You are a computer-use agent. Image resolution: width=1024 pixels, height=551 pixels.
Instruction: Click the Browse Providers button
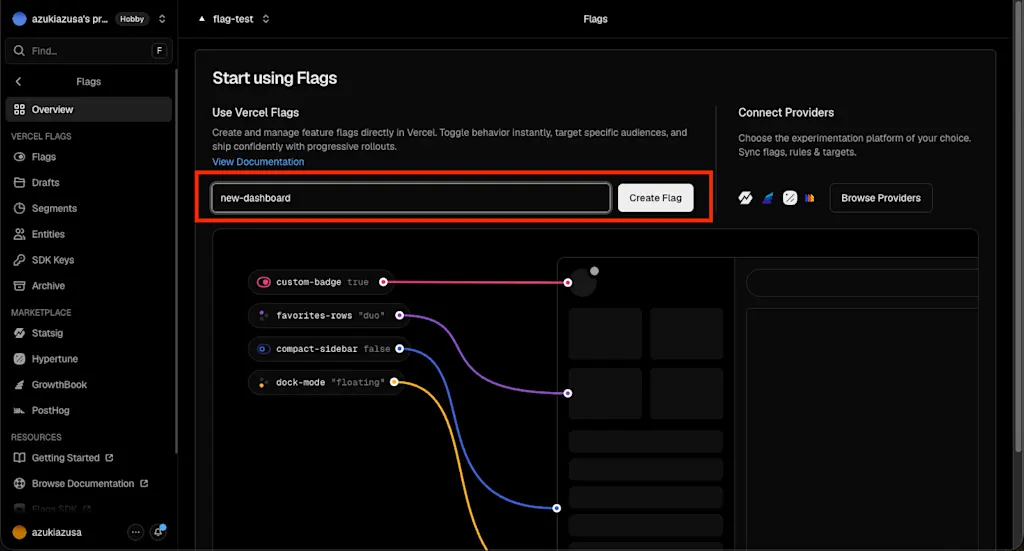click(x=881, y=198)
